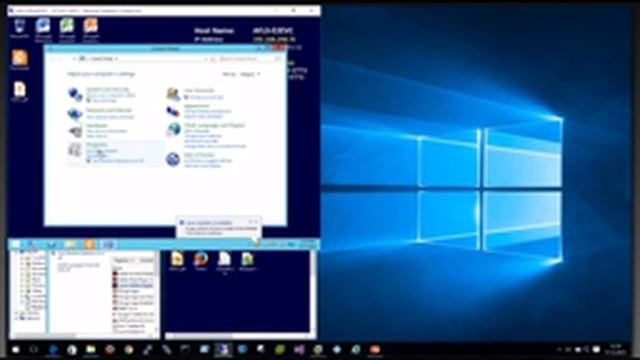
Task: Open PowerShell from the remote session taskbar
Action: pos(52,244)
